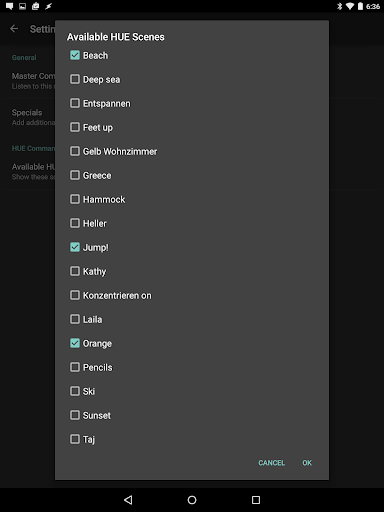Tap chat notification icon in status bar
This screenshot has width=384, height=512.
[x=10, y=6]
